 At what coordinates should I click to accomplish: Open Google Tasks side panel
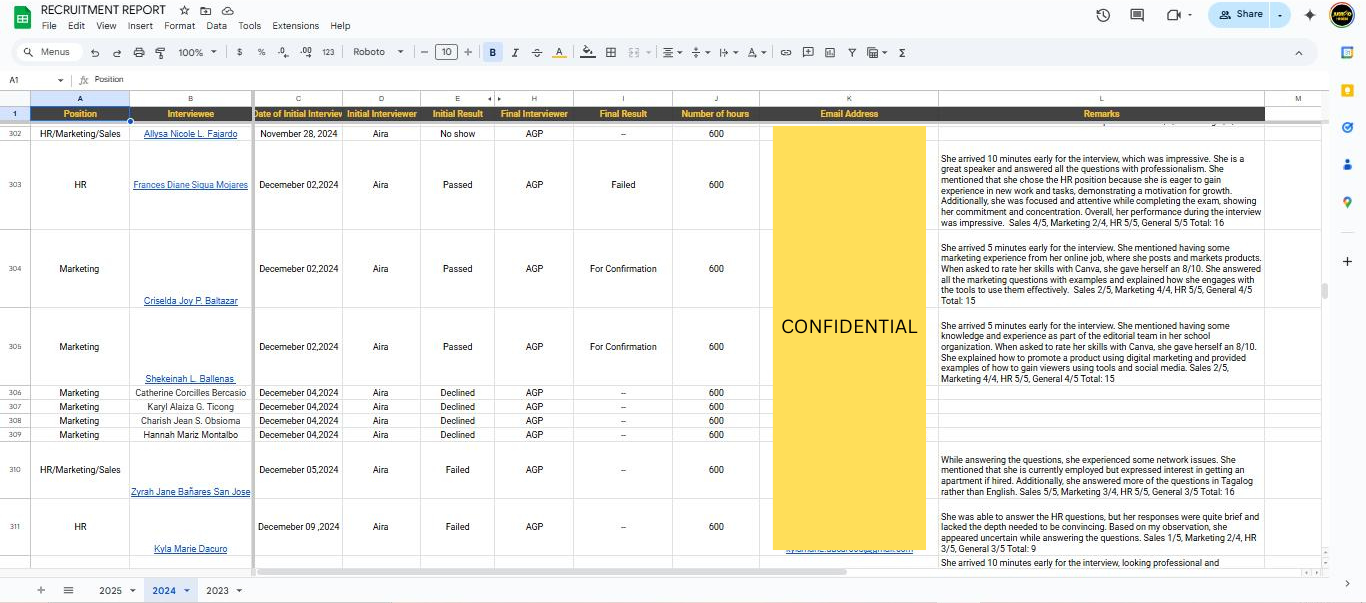pyautogui.click(x=1347, y=127)
